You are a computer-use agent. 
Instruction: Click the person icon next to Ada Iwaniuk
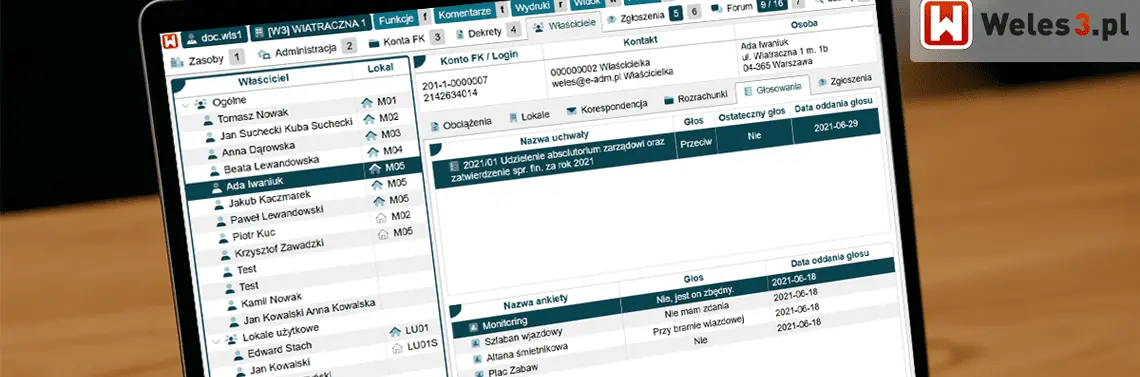click(217, 187)
